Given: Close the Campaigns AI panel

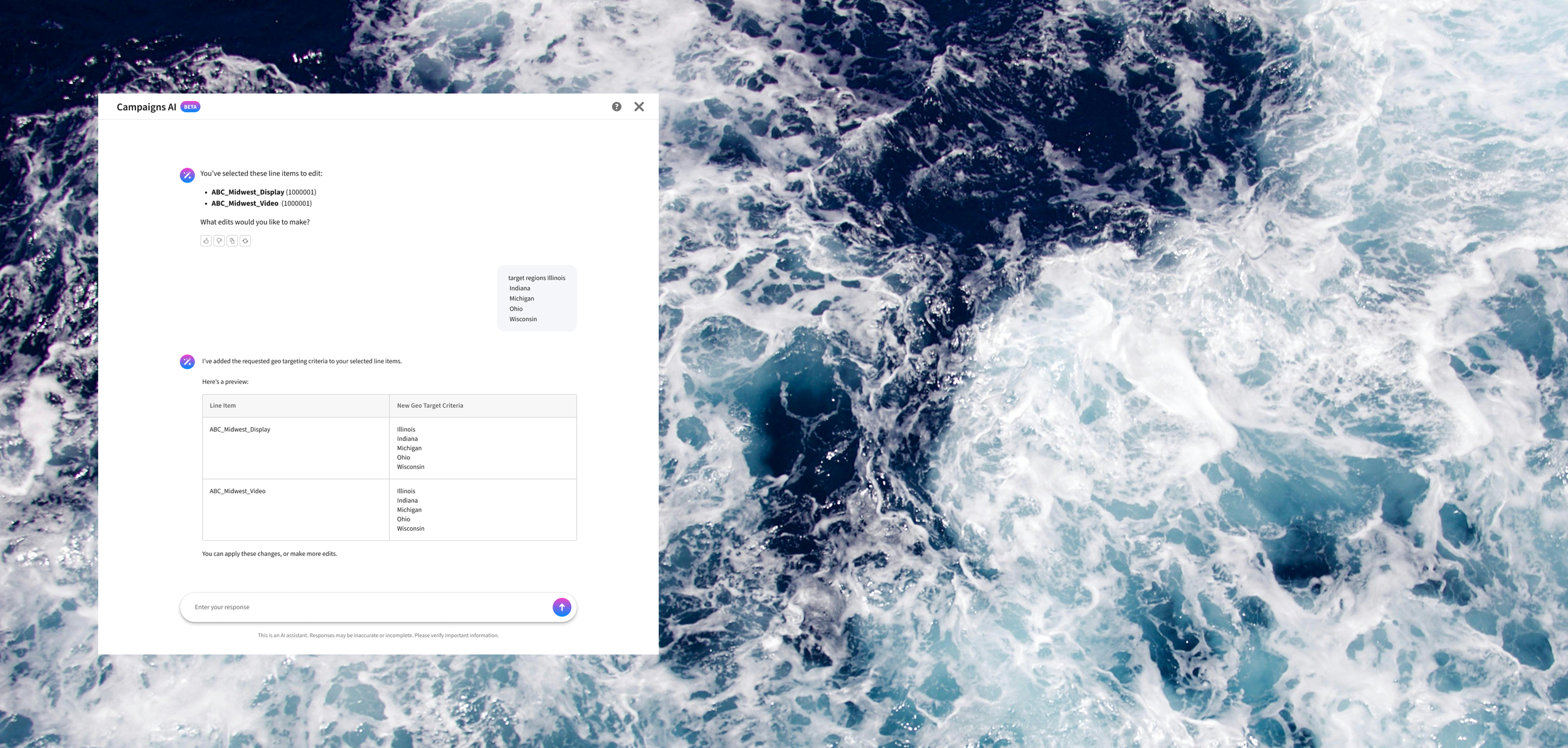Looking at the screenshot, I should [638, 107].
